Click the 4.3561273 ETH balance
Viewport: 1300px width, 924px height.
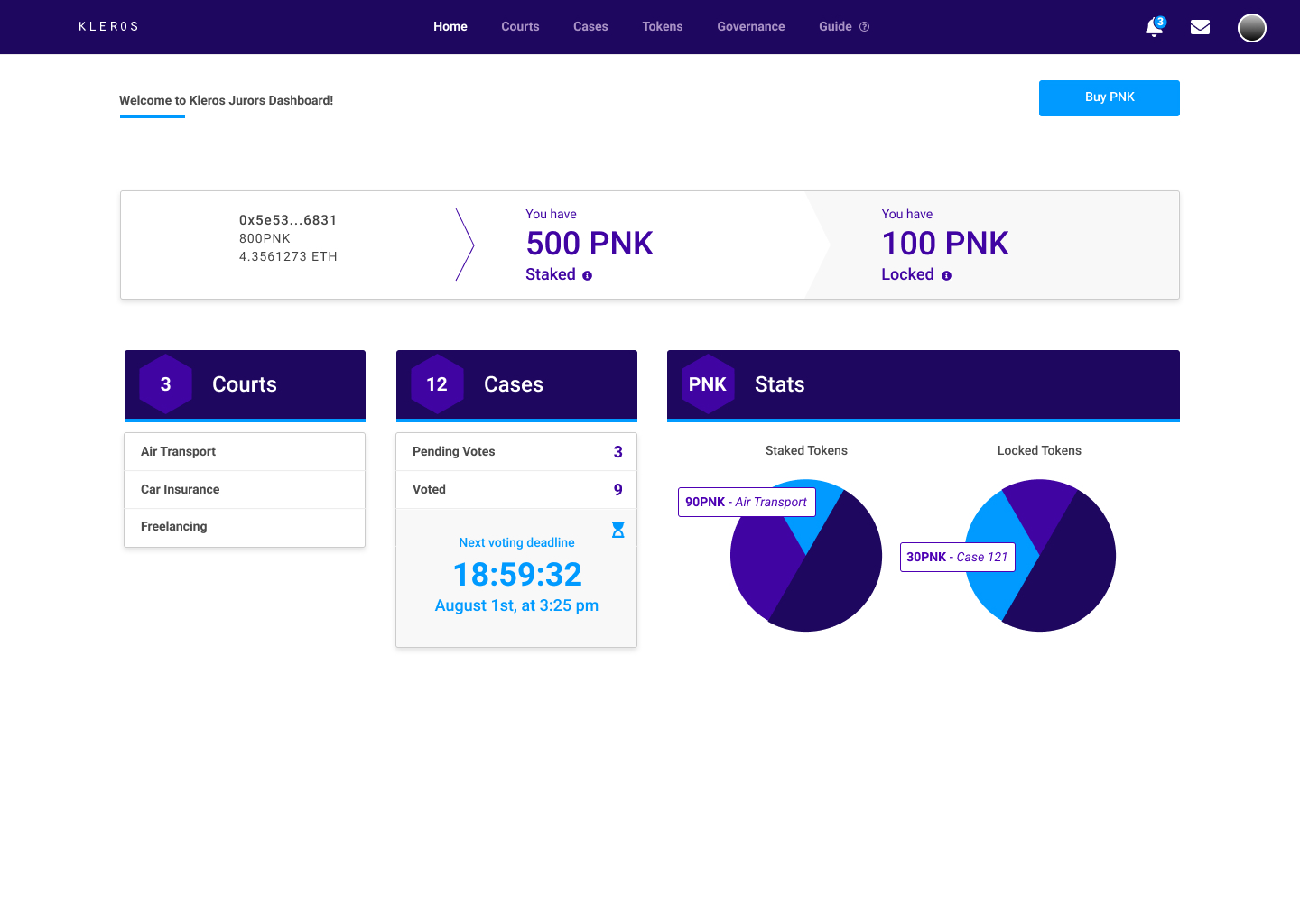pos(288,257)
